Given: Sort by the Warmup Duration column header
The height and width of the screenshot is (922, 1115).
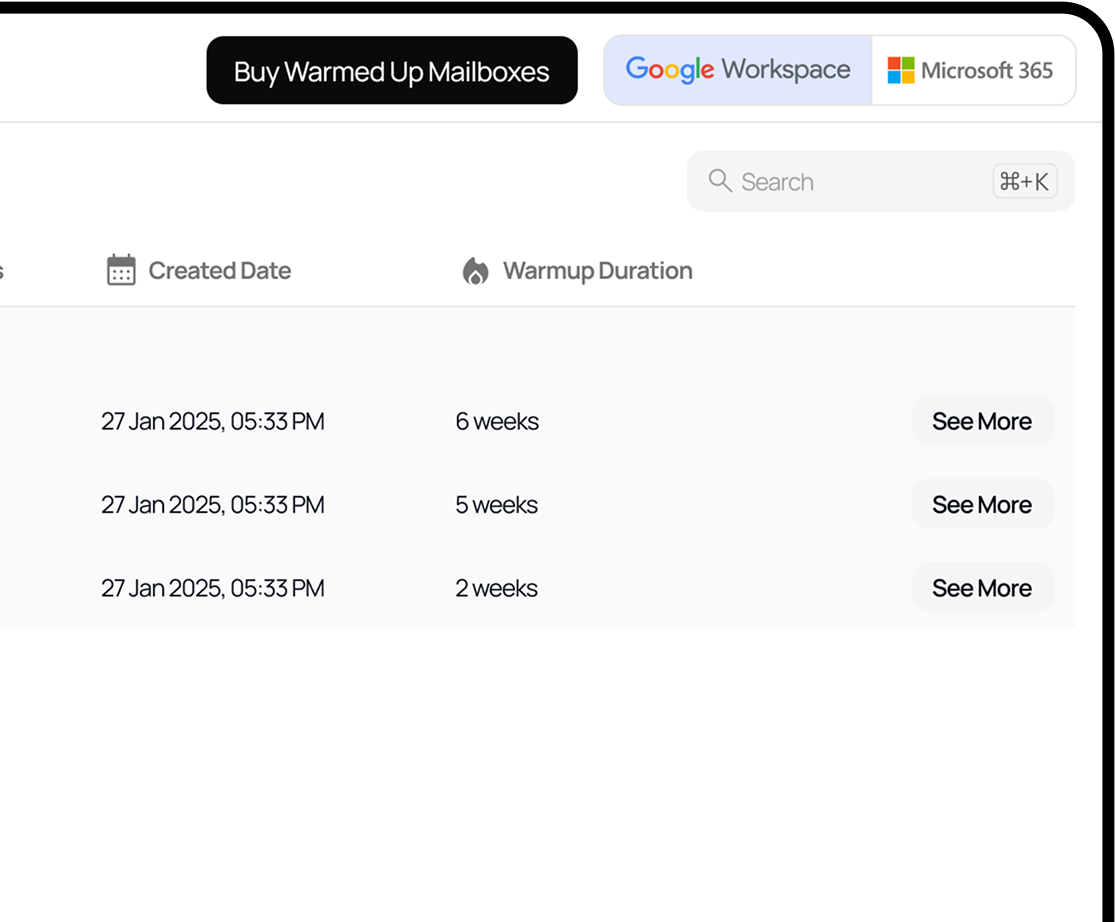Looking at the screenshot, I should point(597,271).
